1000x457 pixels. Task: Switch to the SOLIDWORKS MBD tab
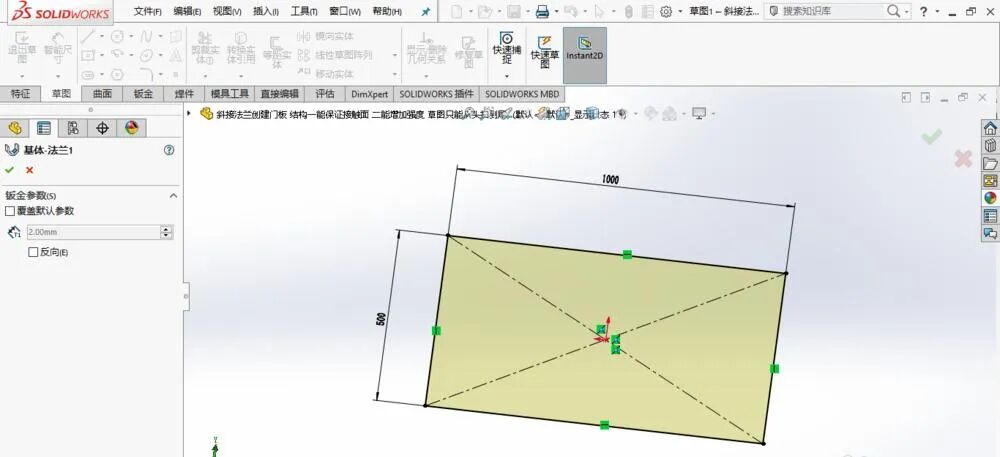click(x=522, y=94)
